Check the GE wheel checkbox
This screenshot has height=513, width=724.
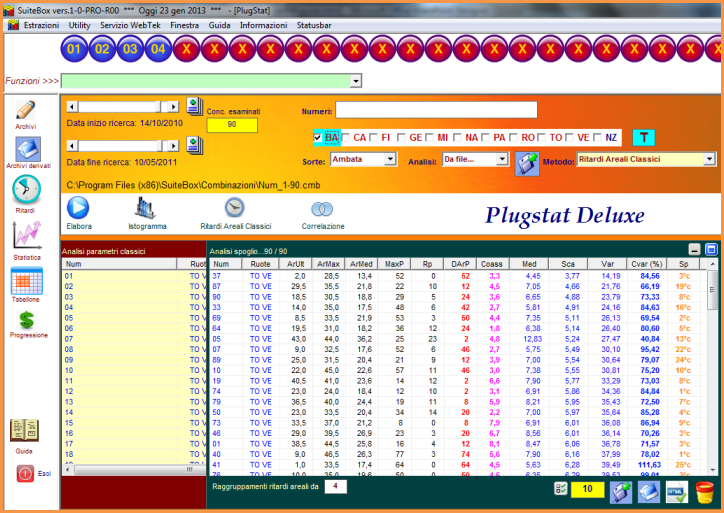coord(401,138)
